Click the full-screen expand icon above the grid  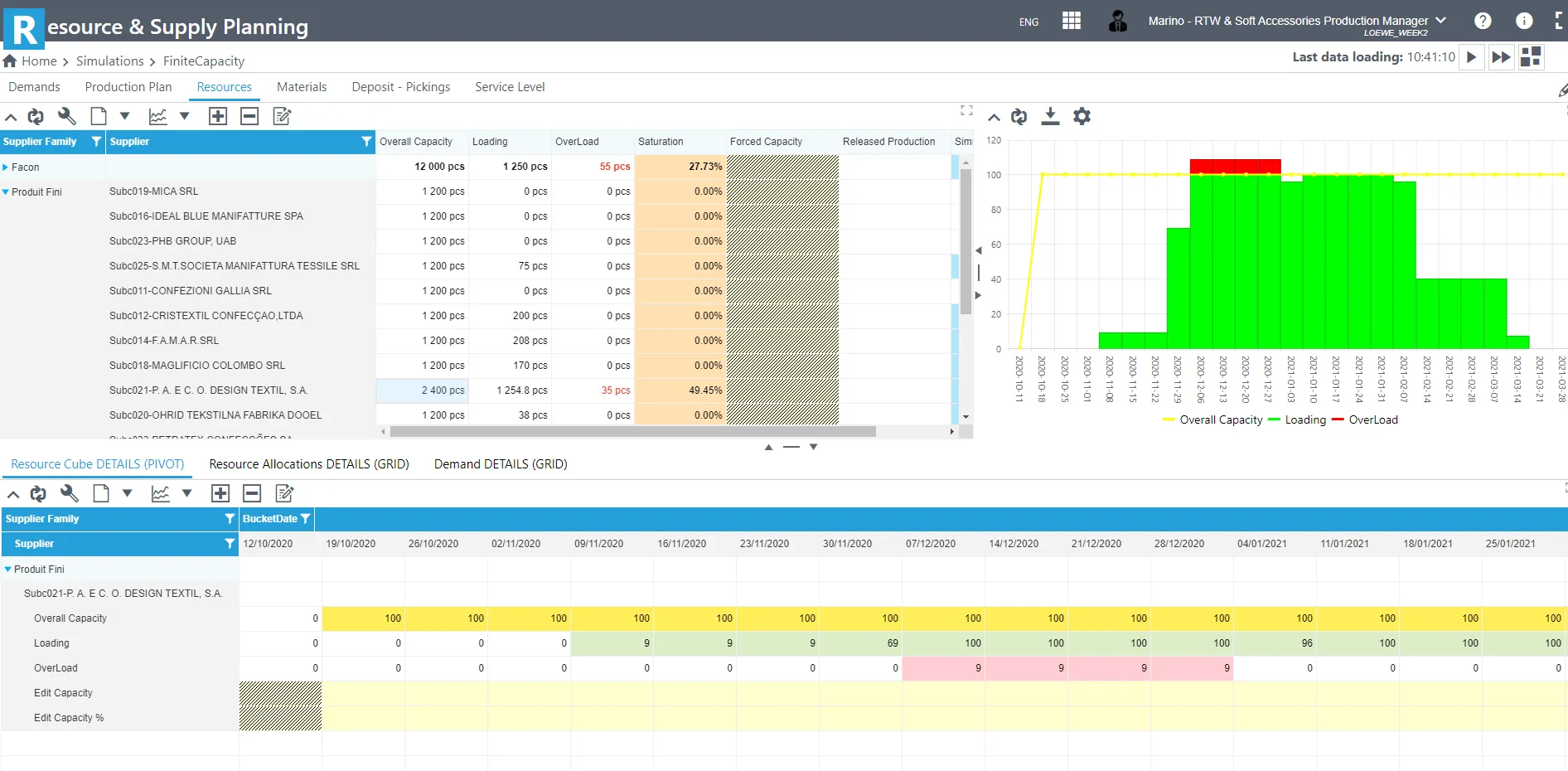point(965,109)
